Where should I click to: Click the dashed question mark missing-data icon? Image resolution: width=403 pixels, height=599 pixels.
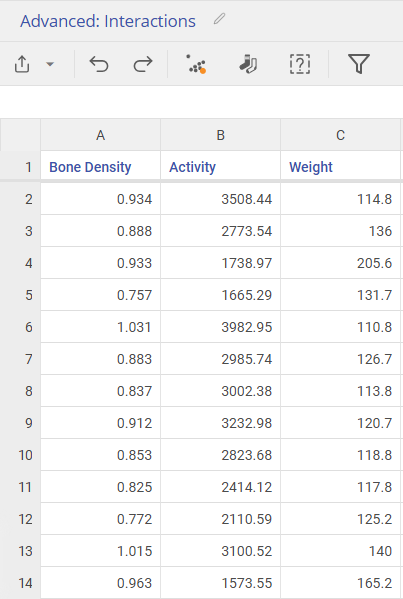tap(300, 64)
